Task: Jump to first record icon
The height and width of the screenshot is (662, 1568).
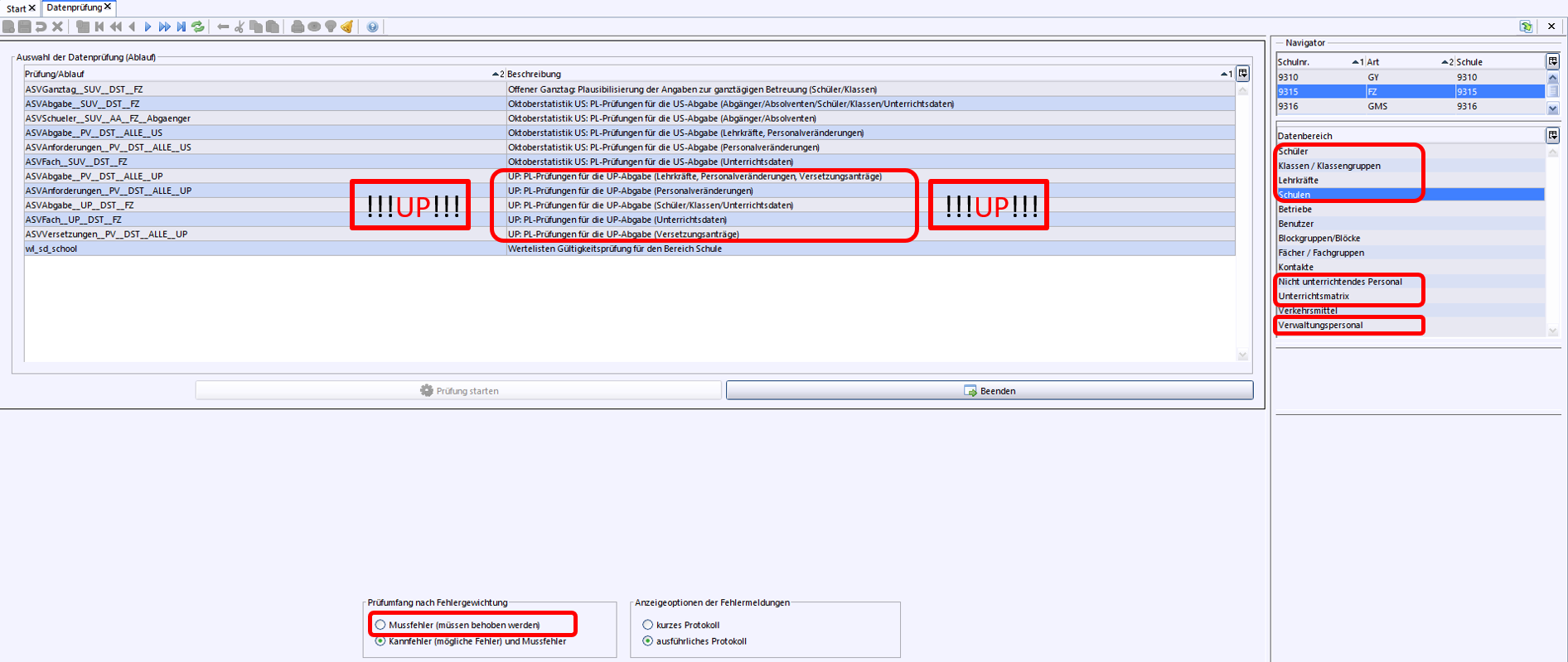Action: coord(99,27)
